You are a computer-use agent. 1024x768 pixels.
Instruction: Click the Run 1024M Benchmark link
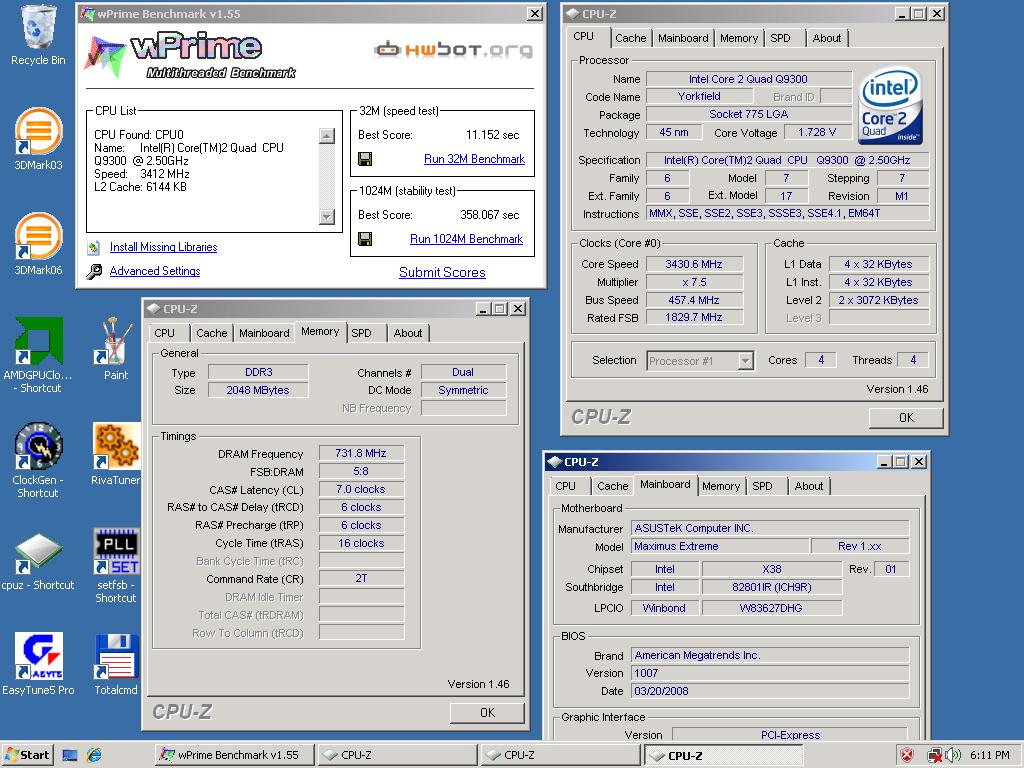point(466,239)
